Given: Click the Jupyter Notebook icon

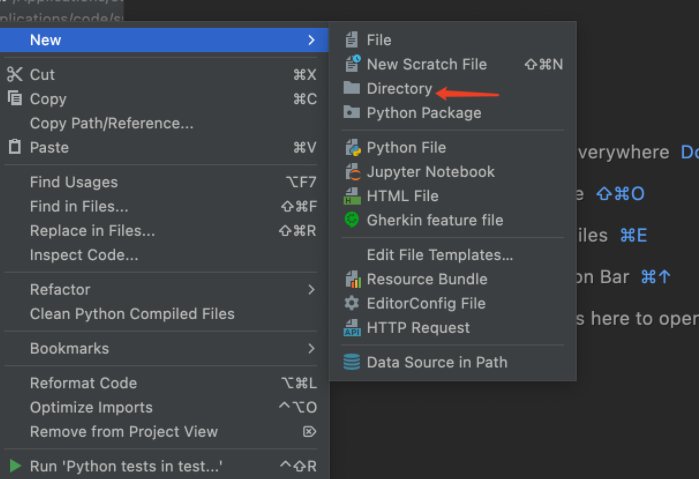Looking at the screenshot, I should pos(352,172).
